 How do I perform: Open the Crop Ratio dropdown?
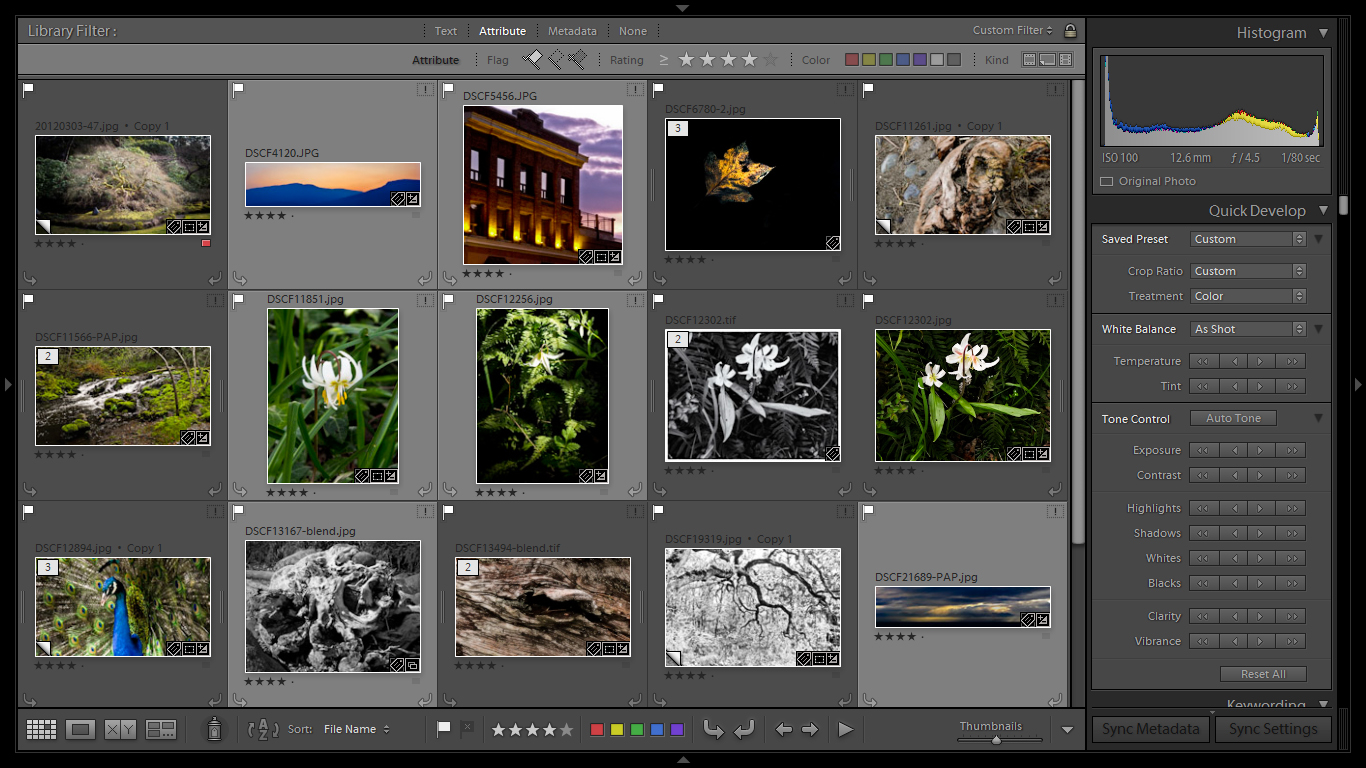(x=1248, y=271)
